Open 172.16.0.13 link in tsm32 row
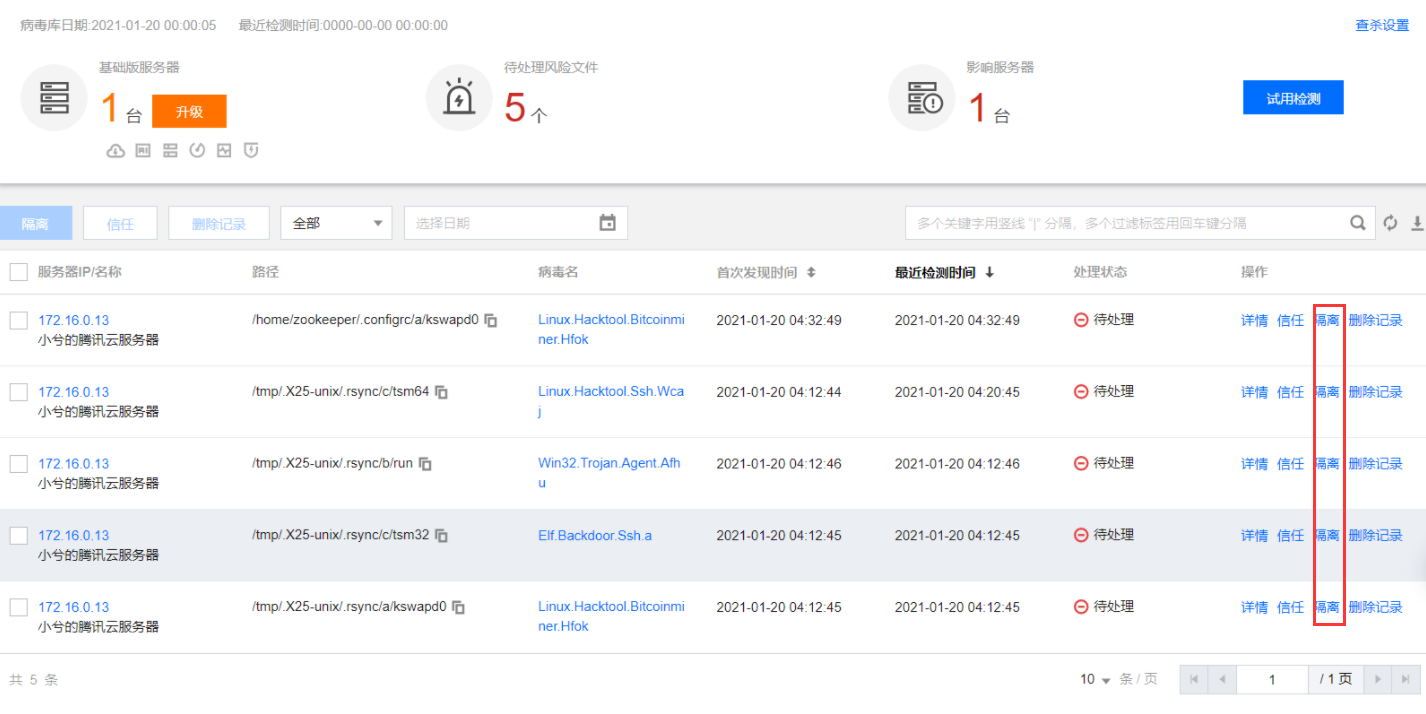The width and height of the screenshot is (1426, 714). pyautogui.click(x=74, y=536)
